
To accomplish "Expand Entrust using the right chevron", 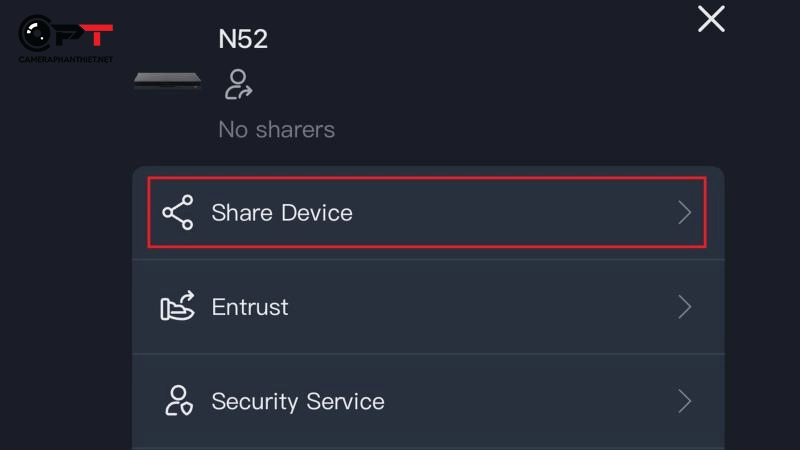I will 685,307.
